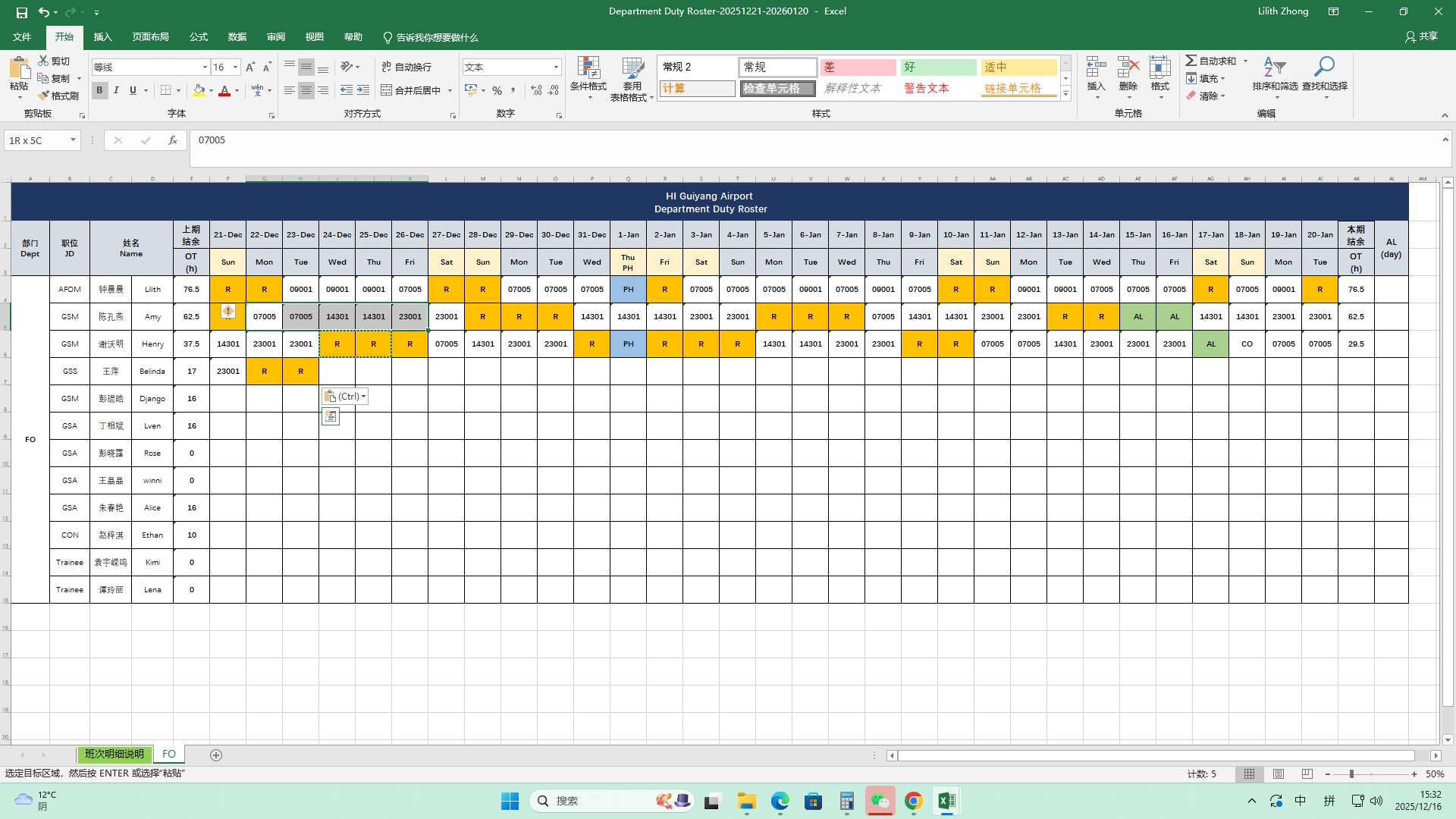The height and width of the screenshot is (819, 1456).
Task: Apply the 好 green cell style
Action: click(938, 67)
